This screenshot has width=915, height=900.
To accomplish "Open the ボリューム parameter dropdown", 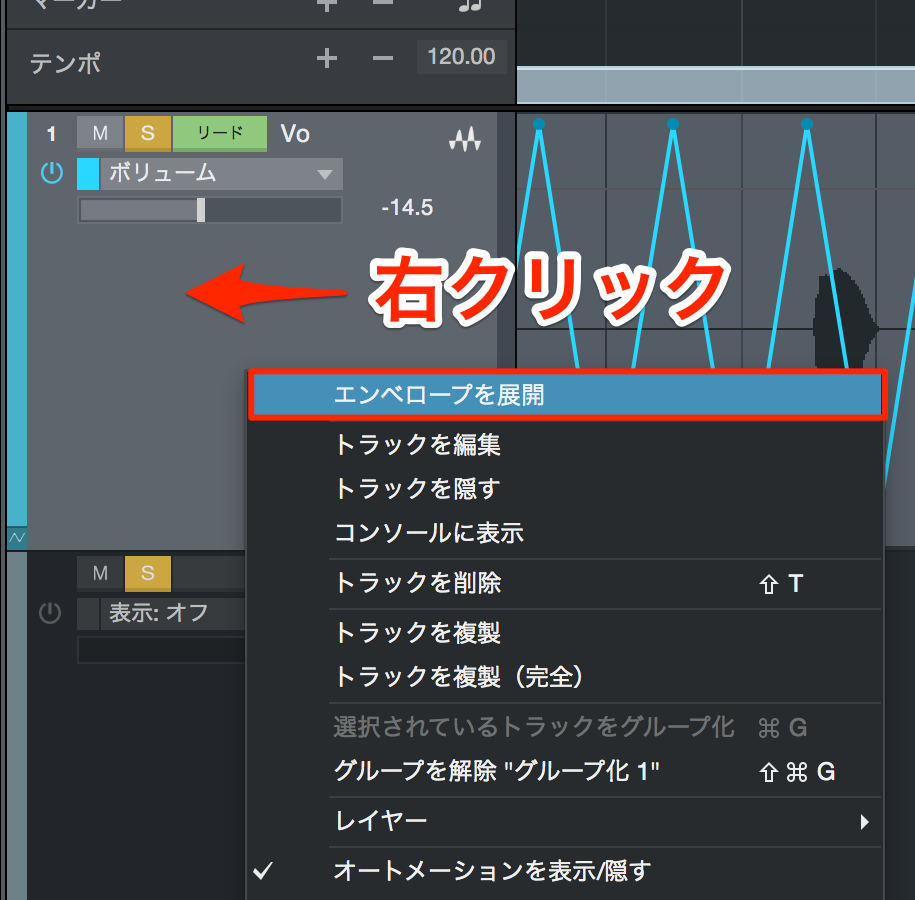I will point(222,174).
